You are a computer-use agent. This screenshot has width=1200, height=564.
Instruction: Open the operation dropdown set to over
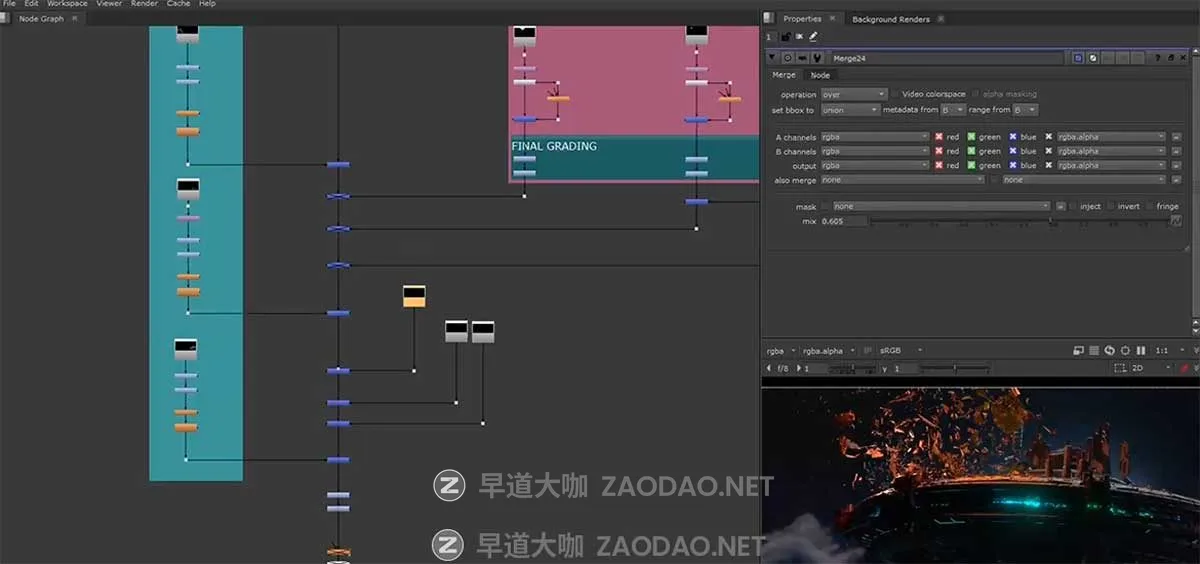click(853, 94)
